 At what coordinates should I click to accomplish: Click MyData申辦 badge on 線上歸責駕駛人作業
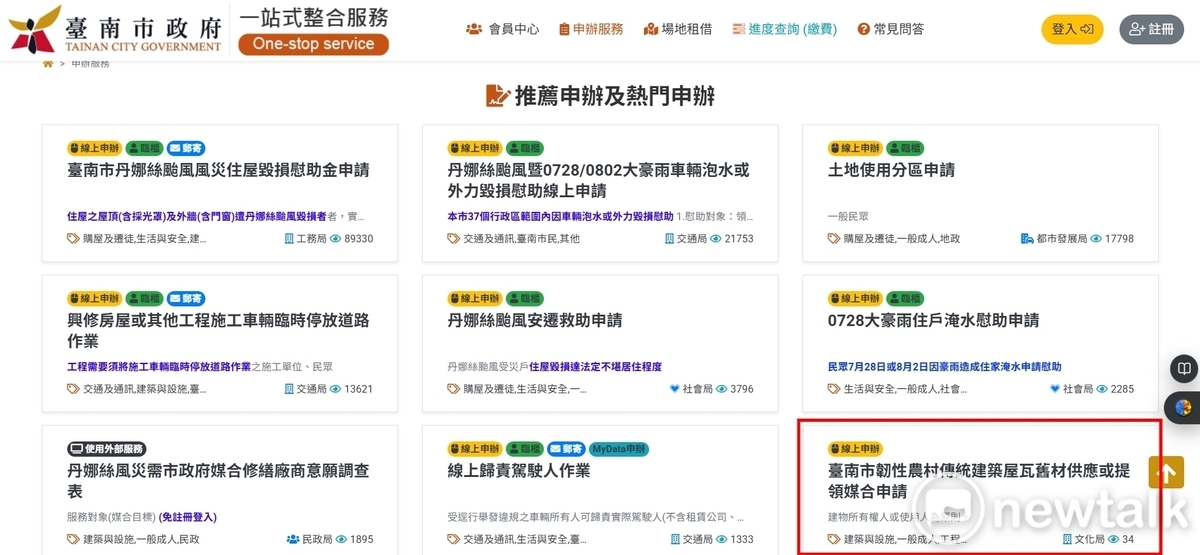click(620, 449)
